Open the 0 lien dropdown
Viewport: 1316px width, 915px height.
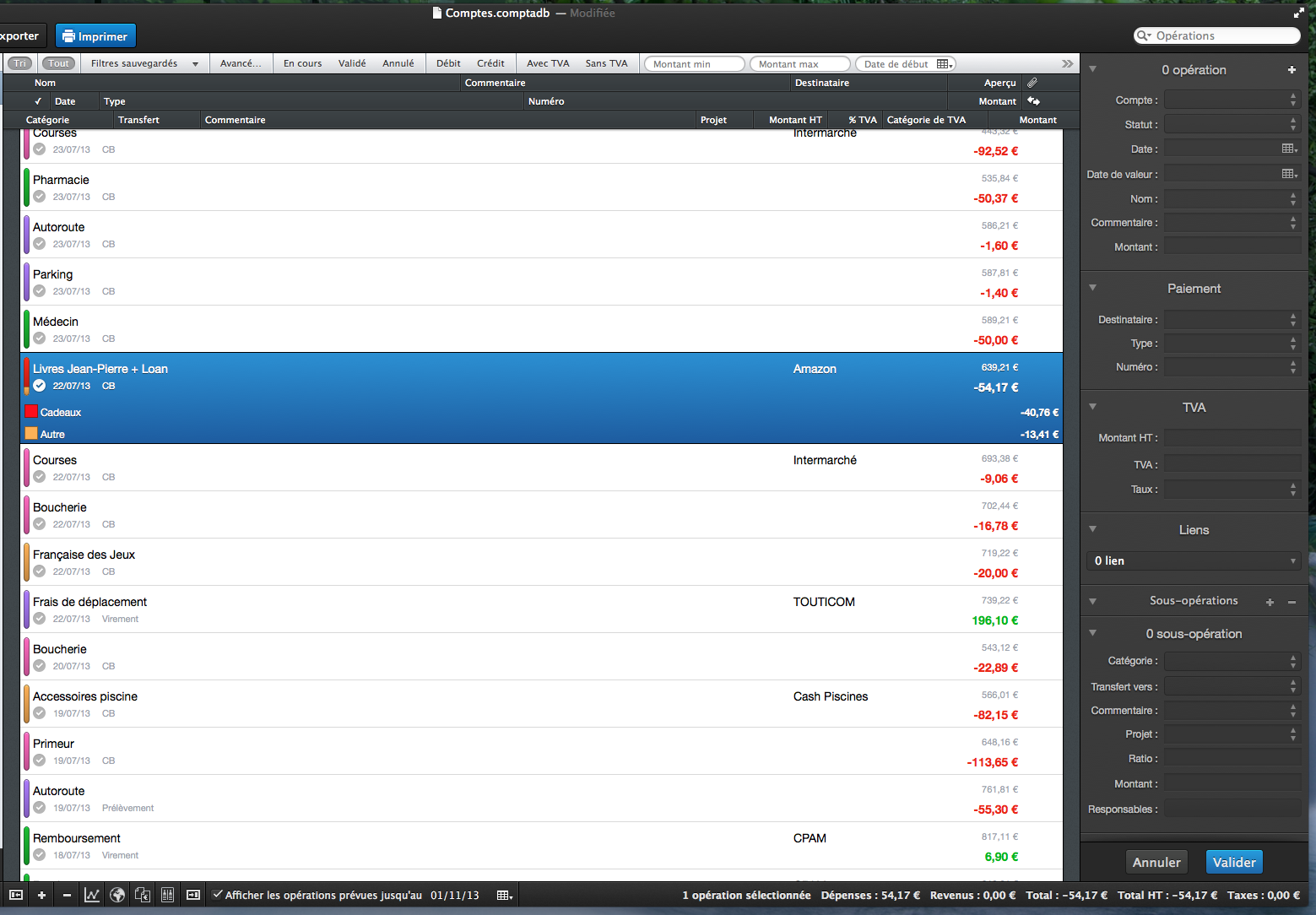click(1194, 560)
